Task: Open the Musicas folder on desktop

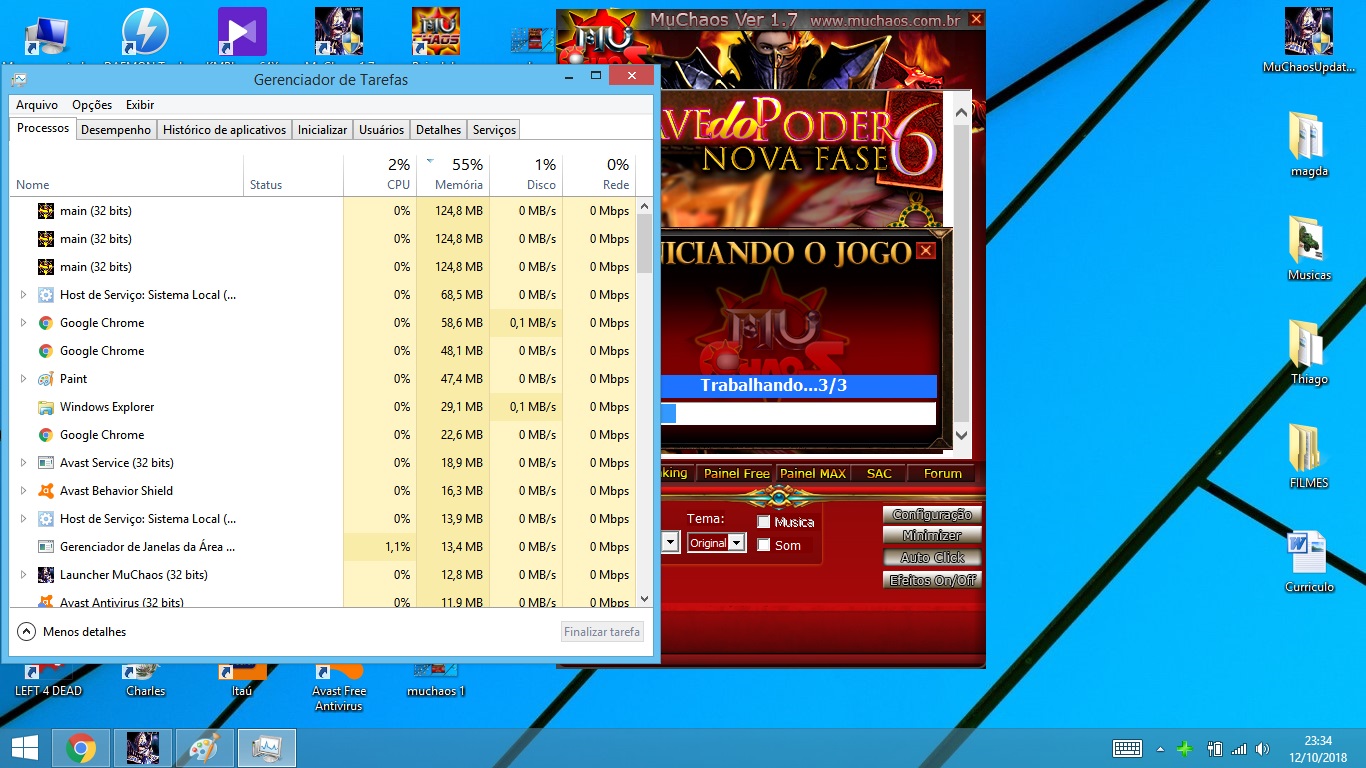Action: [x=1309, y=247]
